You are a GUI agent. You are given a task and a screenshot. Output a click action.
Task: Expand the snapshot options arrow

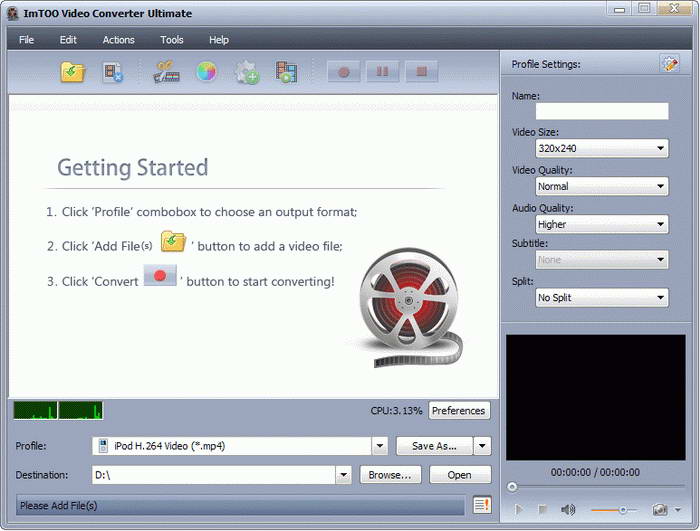pyautogui.click(x=678, y=510)
